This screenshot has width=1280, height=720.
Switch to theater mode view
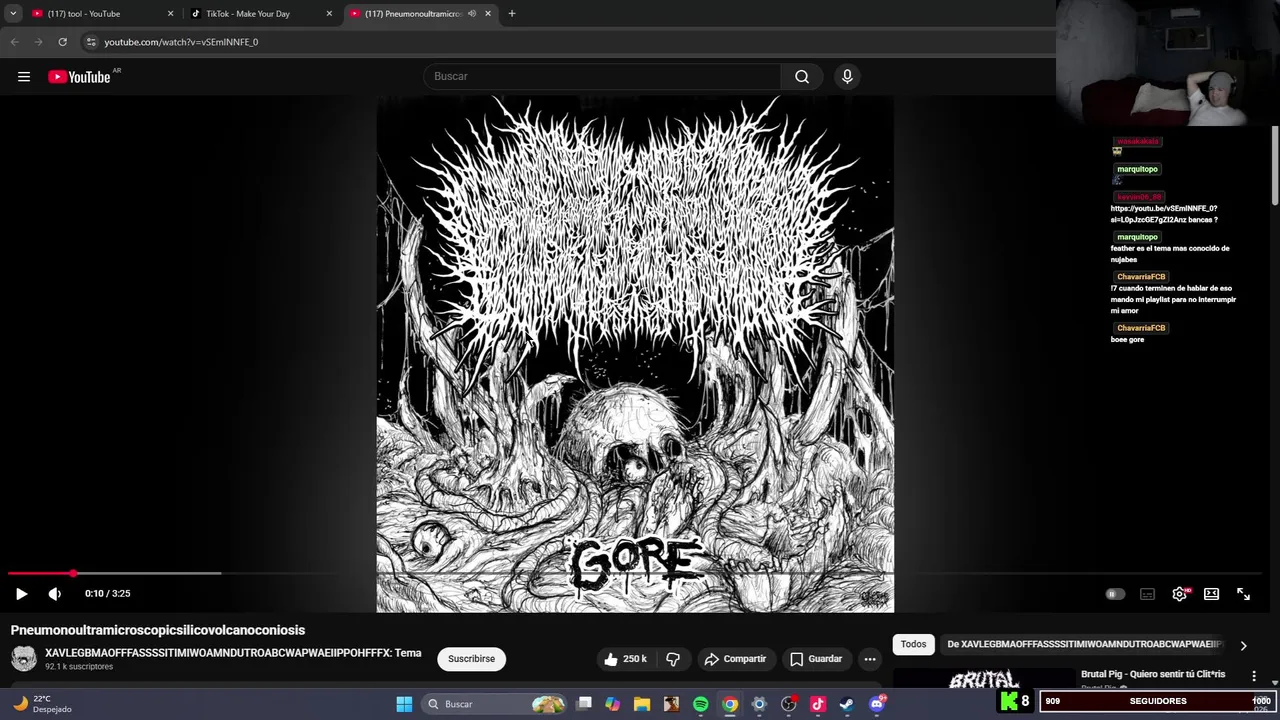coord(1211,594)
